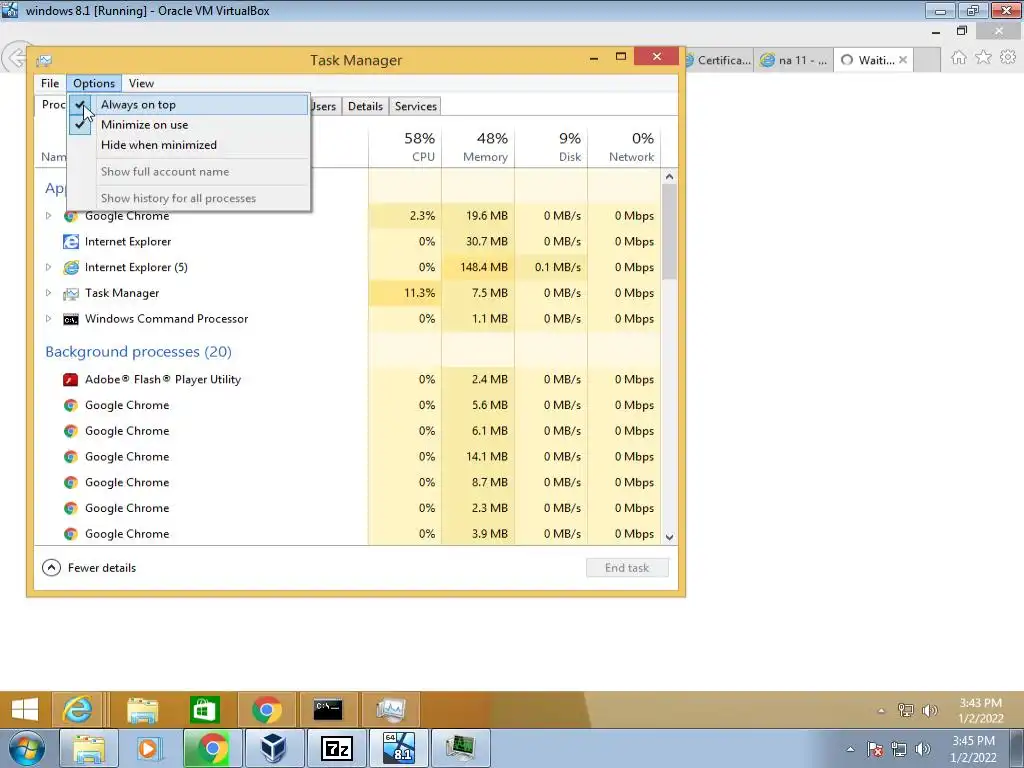
Task: Switch to Certifica... tab in Internet Explorer
Action: (719, 60)
